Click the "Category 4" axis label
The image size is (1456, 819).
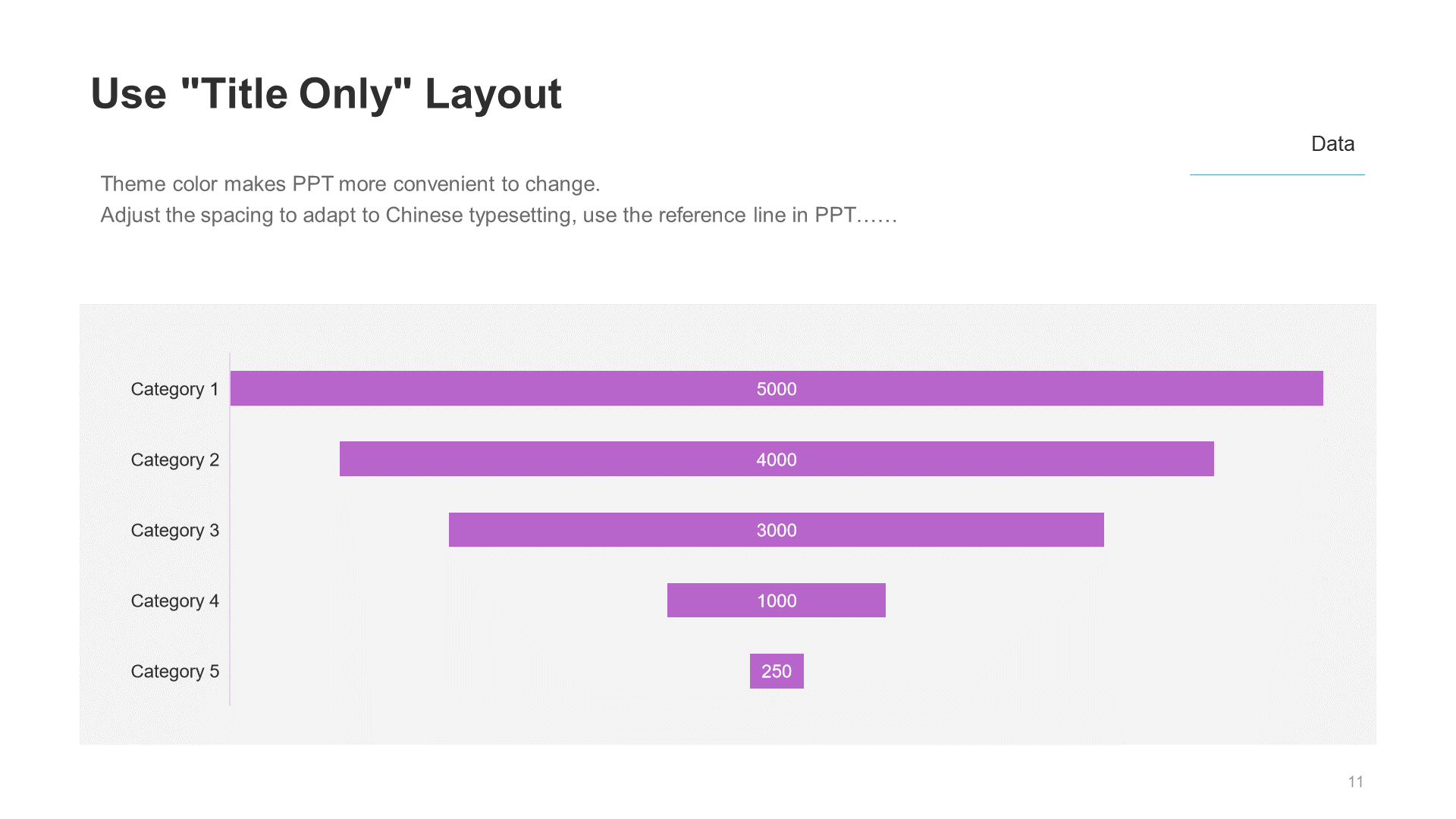174,601
